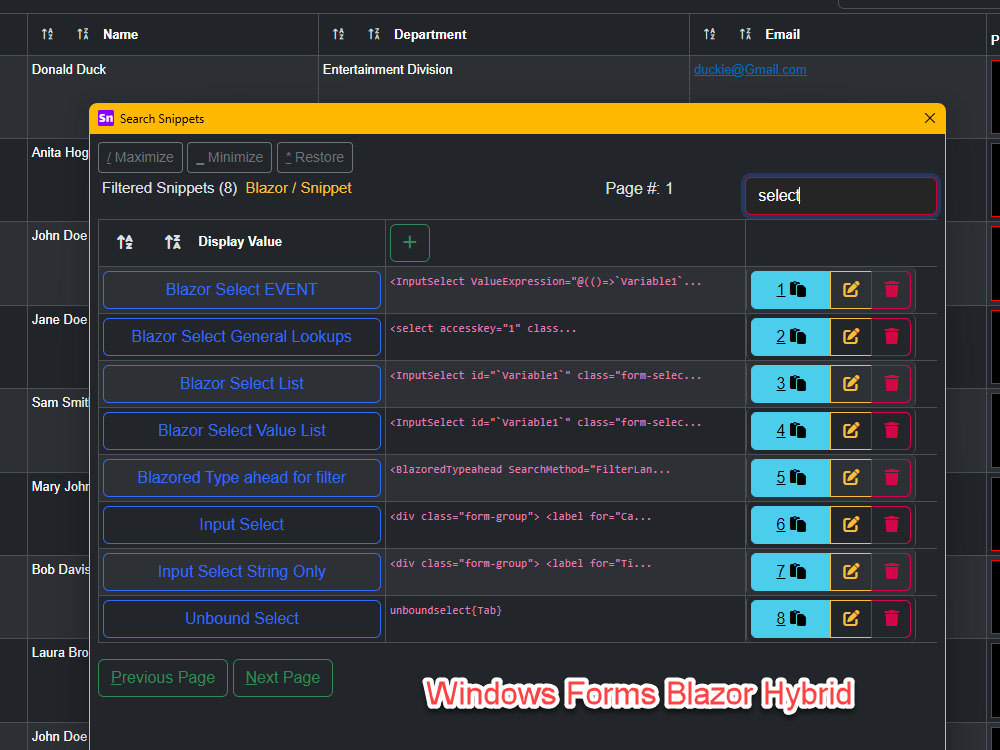Click the Previous Page button
Screen dimensions: 1000x750
point(162,677)
